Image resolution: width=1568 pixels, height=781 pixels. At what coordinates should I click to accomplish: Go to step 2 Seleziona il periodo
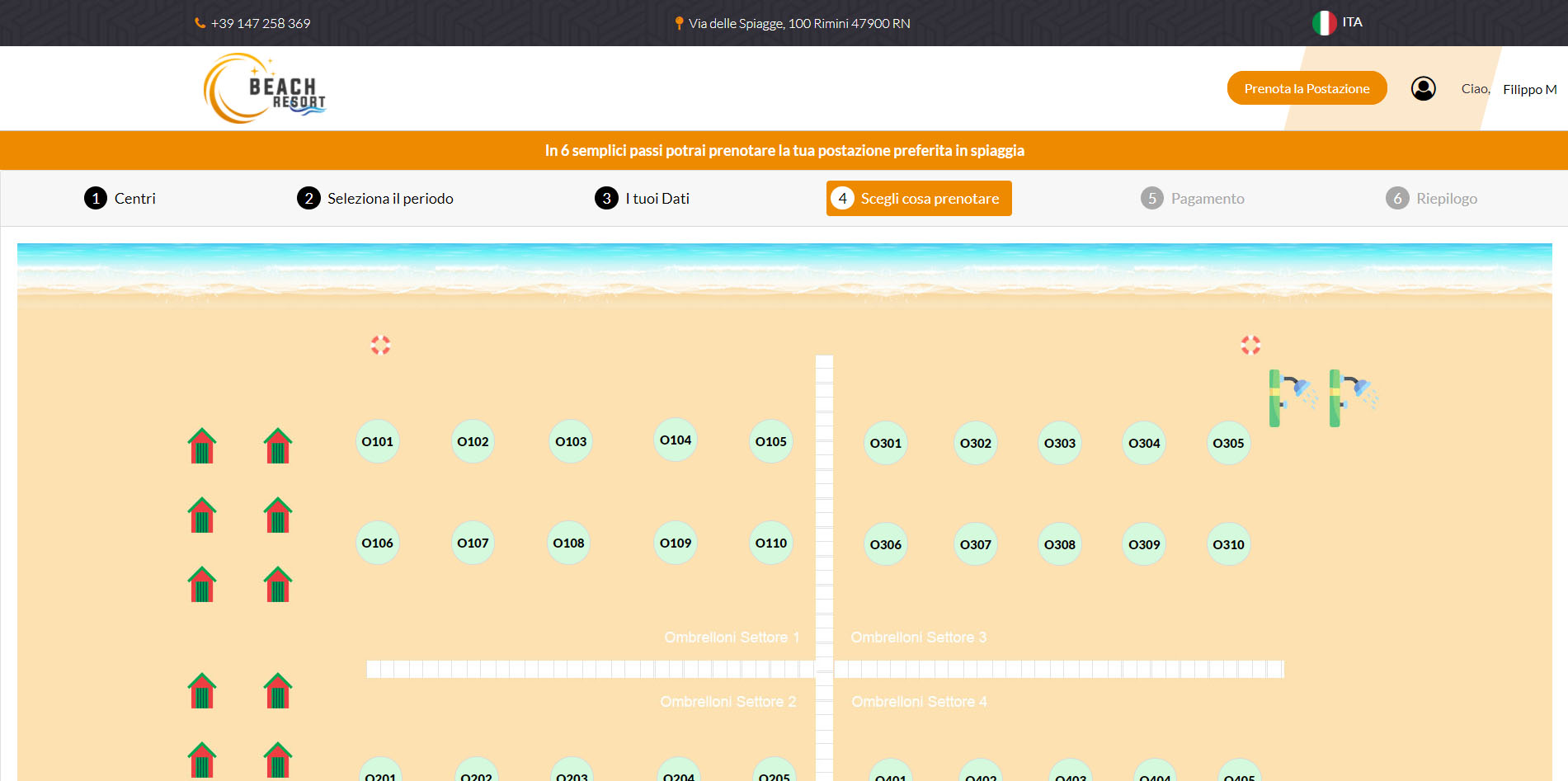click(x=375, y=199)
